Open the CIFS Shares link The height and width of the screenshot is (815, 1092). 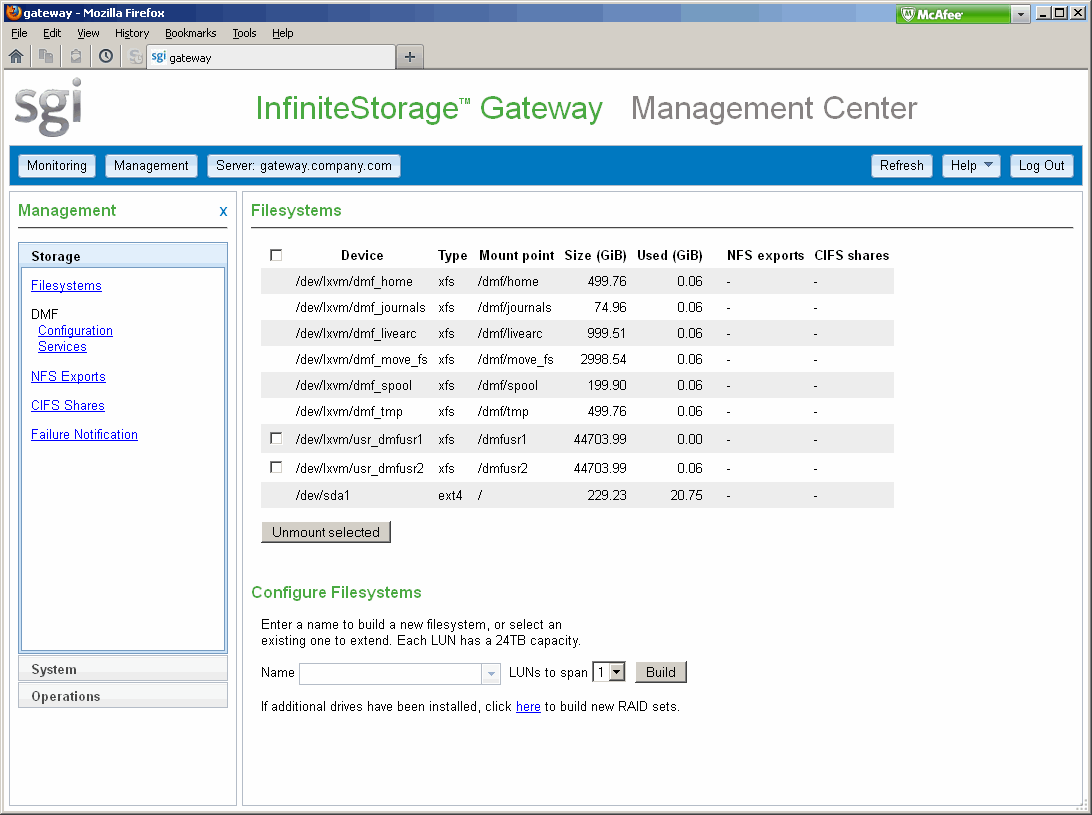(68, 405)
